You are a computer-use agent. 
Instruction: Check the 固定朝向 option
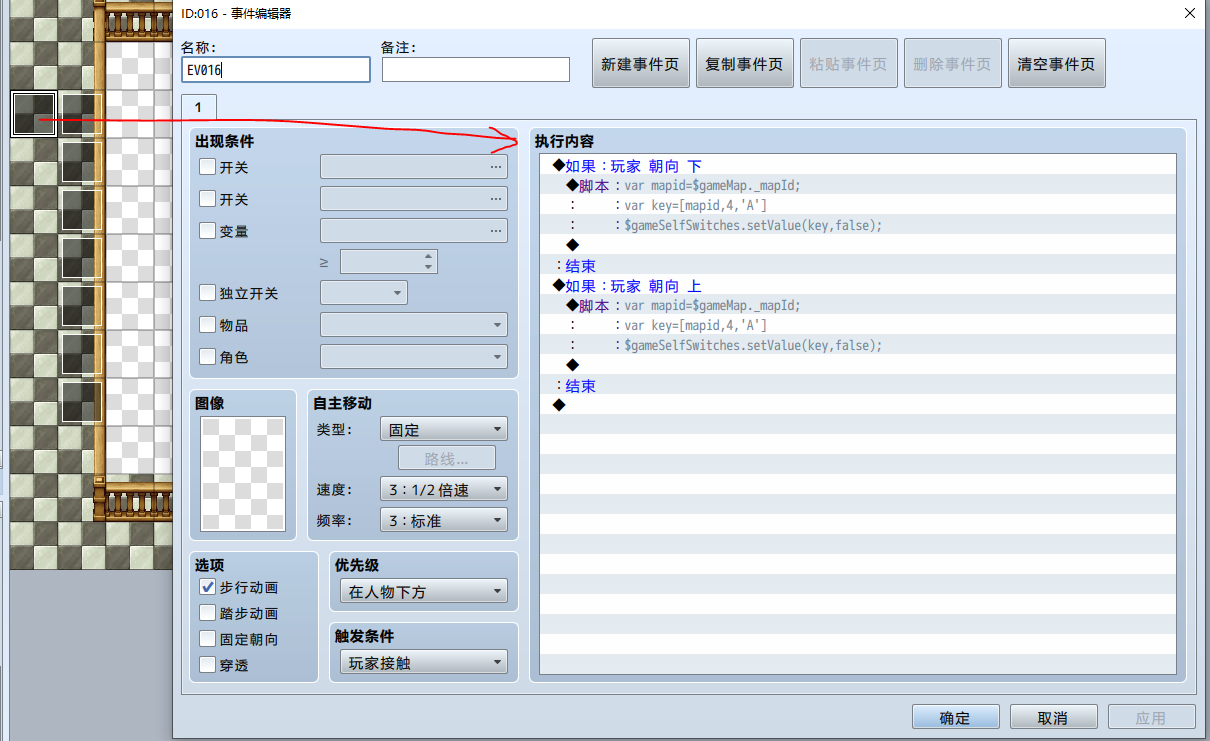[208, 639]
